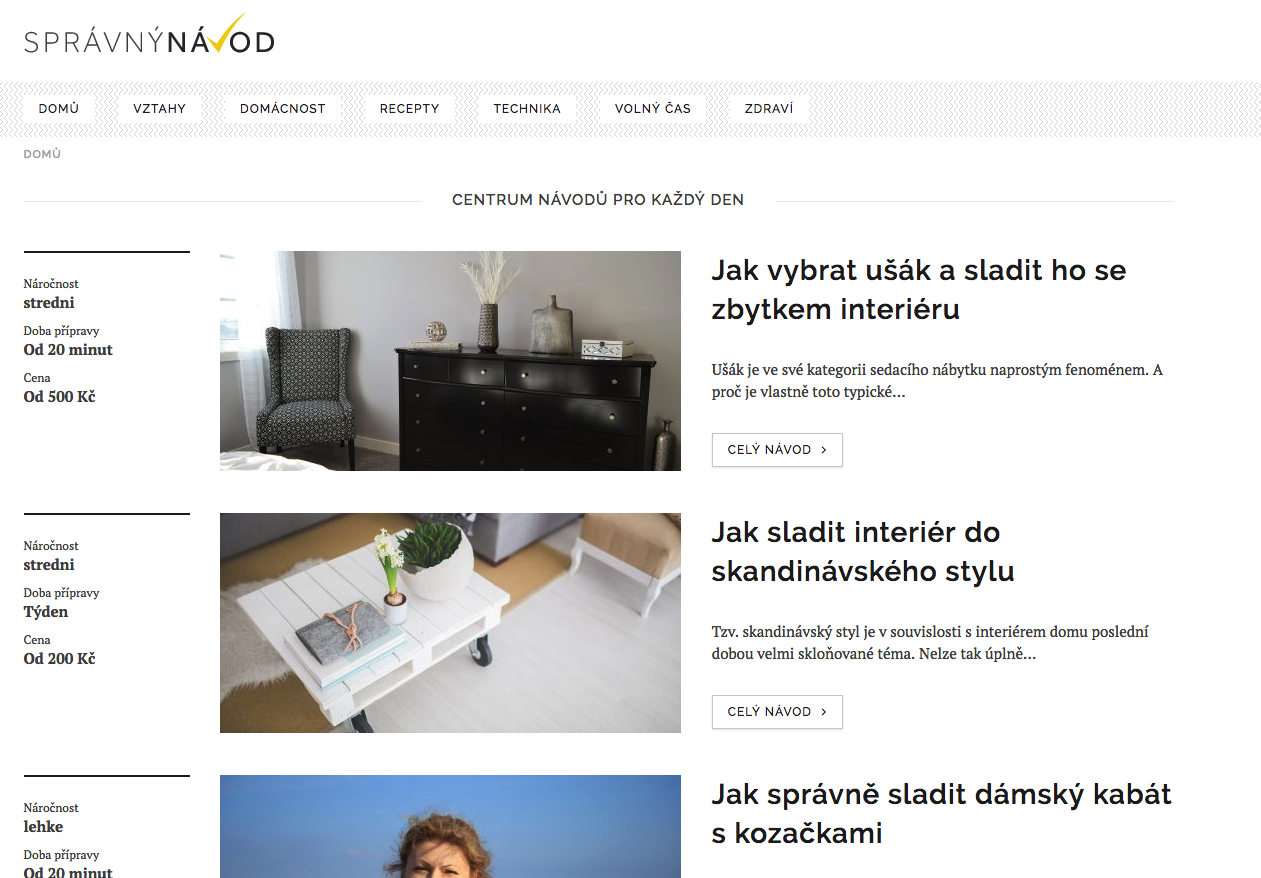
Task: Open the armchair and dresser photo
Action: click(450, 361)
